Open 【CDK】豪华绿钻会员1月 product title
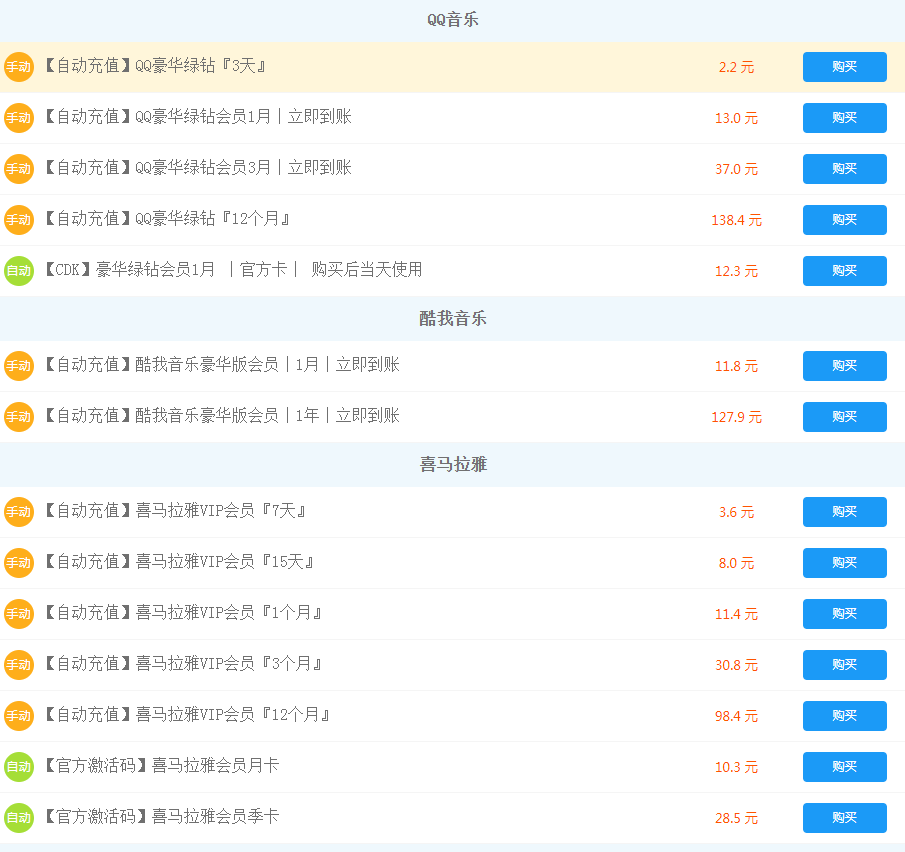This screenshot has width=905, height=852. [234, 270]
